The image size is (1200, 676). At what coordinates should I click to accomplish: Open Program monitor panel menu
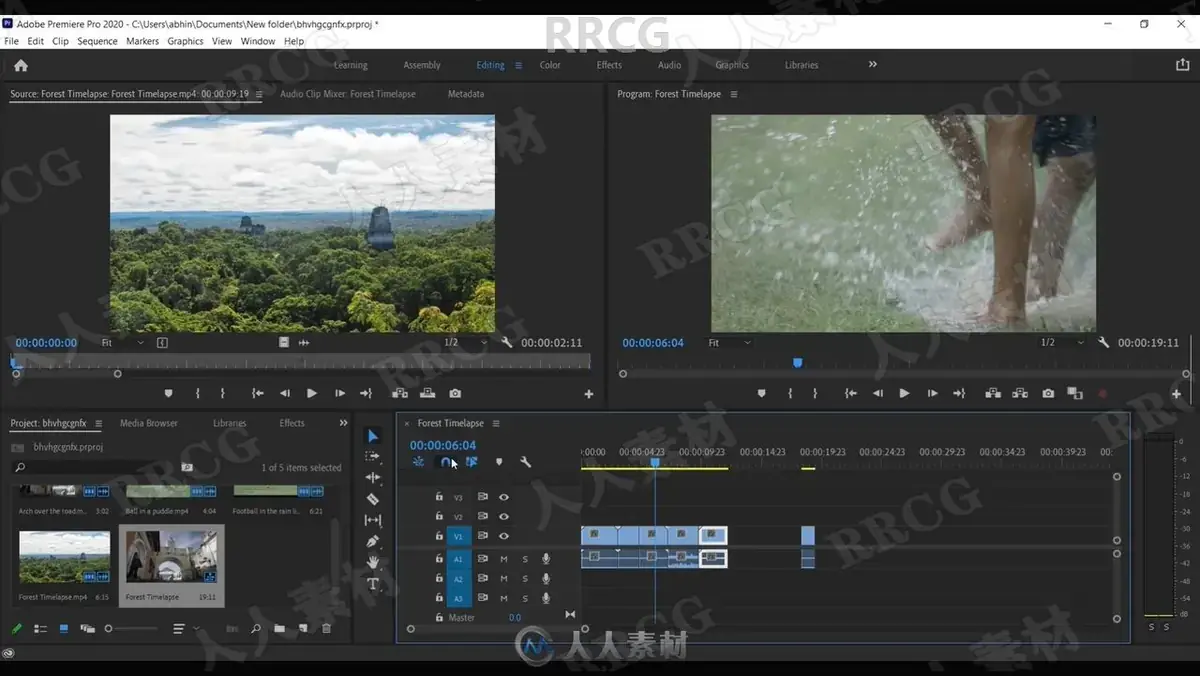point(733,94)
